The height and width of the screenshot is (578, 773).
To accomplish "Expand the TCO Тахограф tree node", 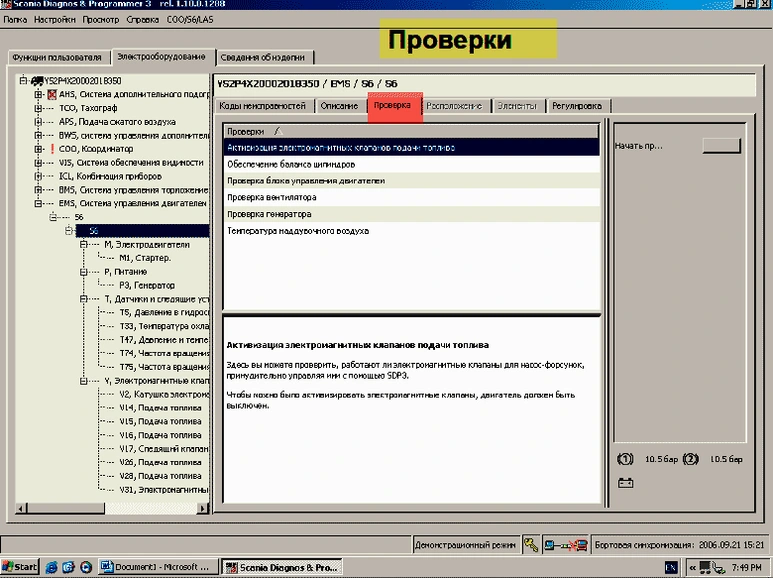I will click(39, 108).
